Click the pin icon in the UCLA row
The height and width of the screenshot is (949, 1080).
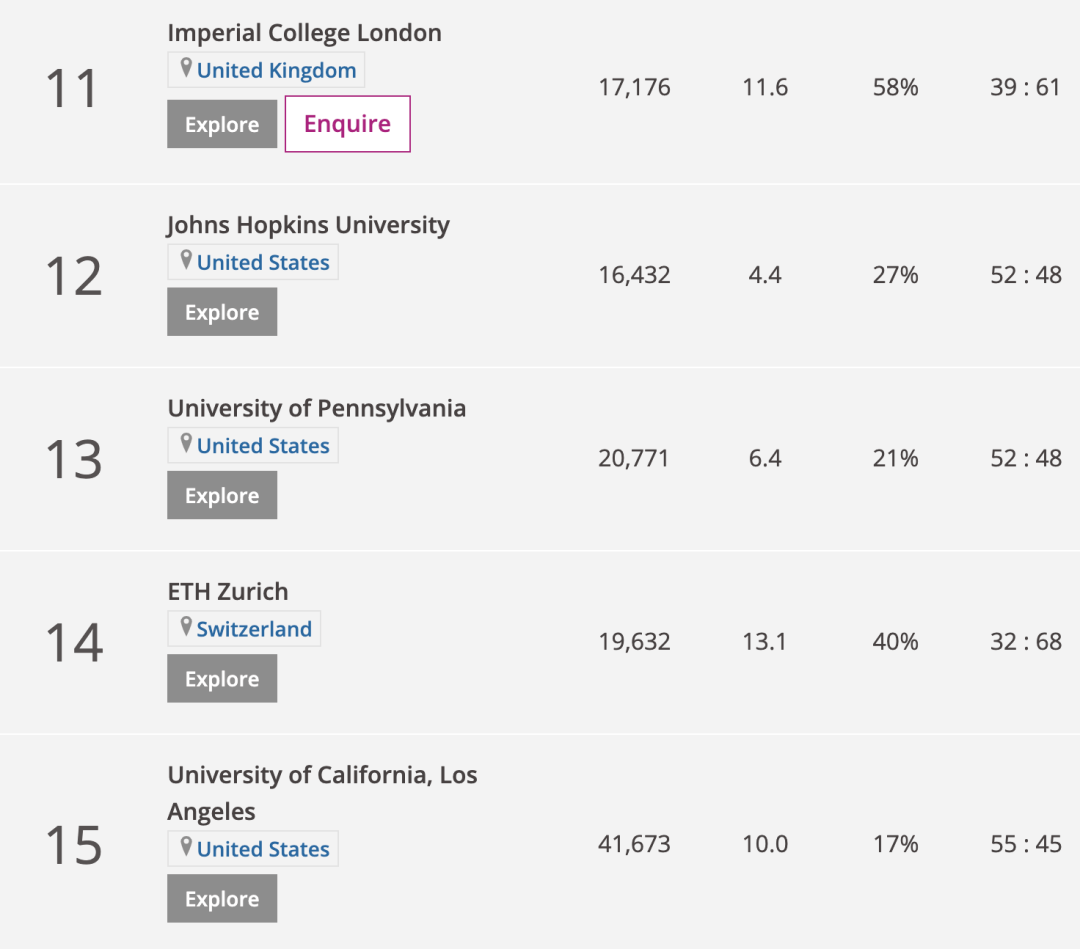[x=186, y=848]
